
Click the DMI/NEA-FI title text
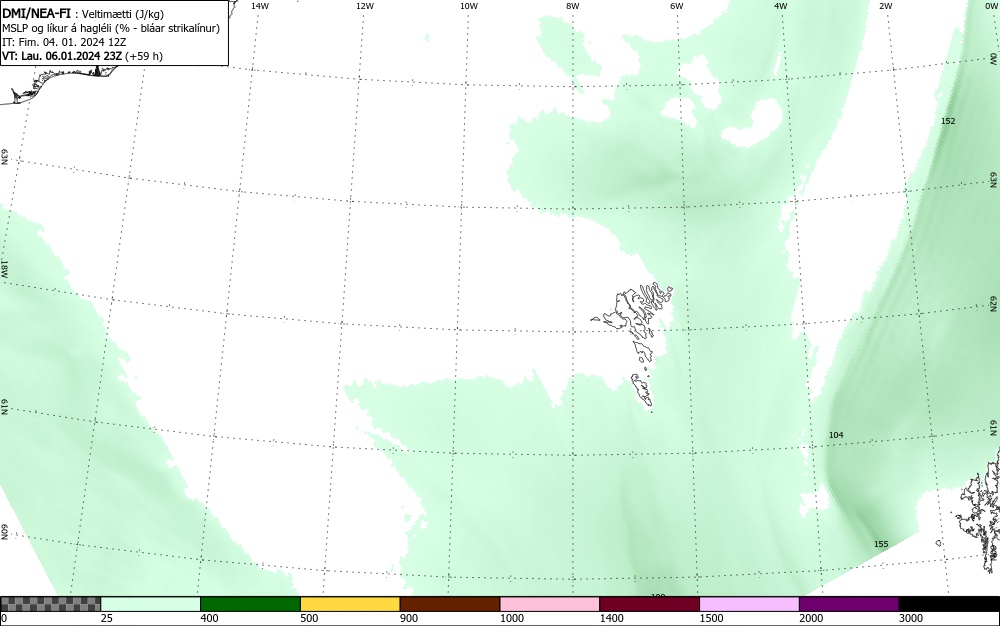(x=36, y=13)
